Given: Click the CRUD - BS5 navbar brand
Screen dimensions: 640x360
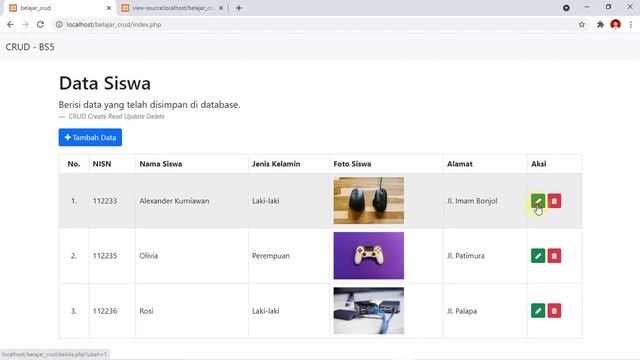Looking at the screenshot, I should pos(30,47).
